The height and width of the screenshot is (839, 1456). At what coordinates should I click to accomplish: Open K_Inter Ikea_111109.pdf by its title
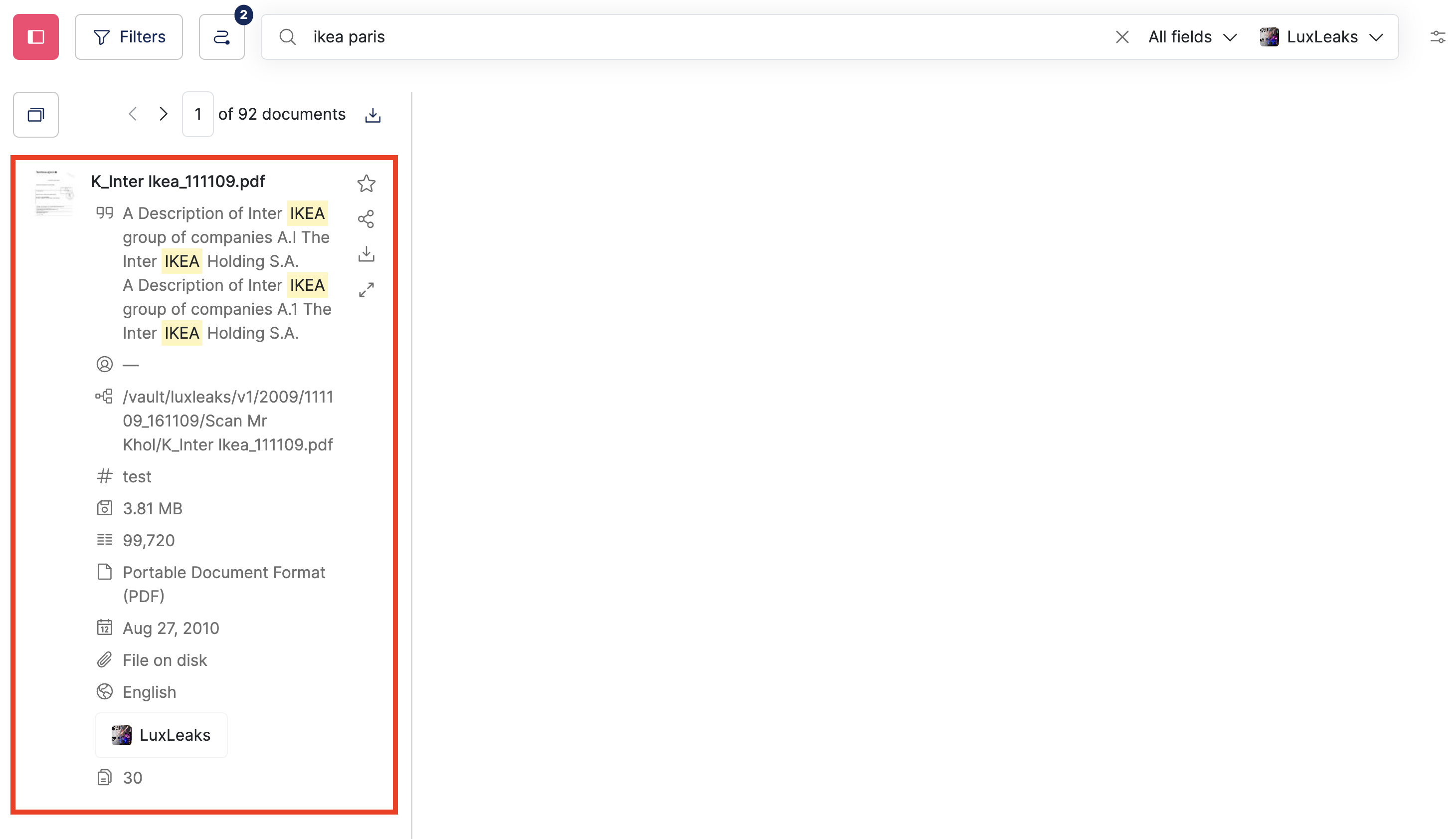coord(178,181)
